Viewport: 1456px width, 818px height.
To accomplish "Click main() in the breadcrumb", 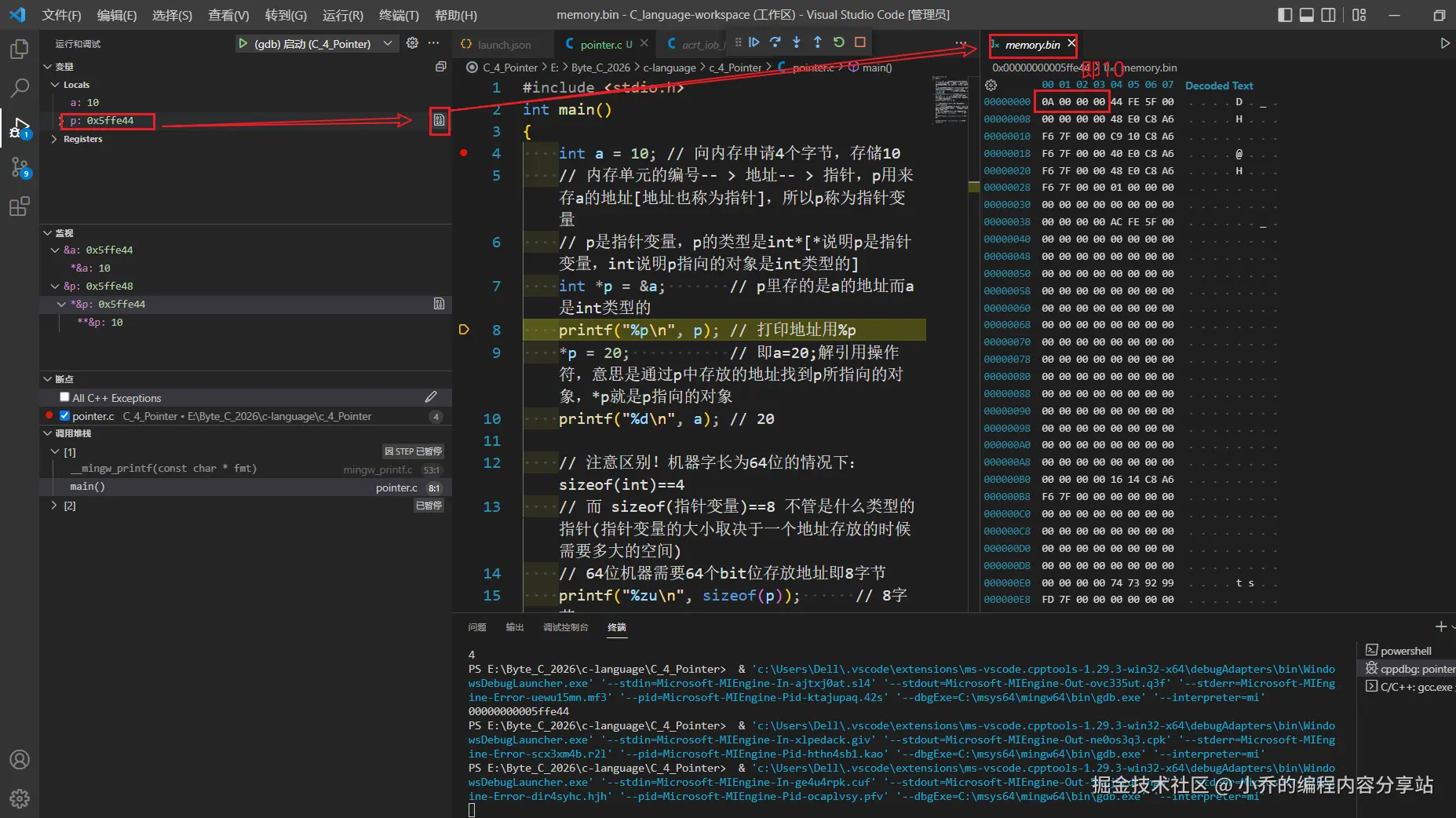I will (877, 68).
